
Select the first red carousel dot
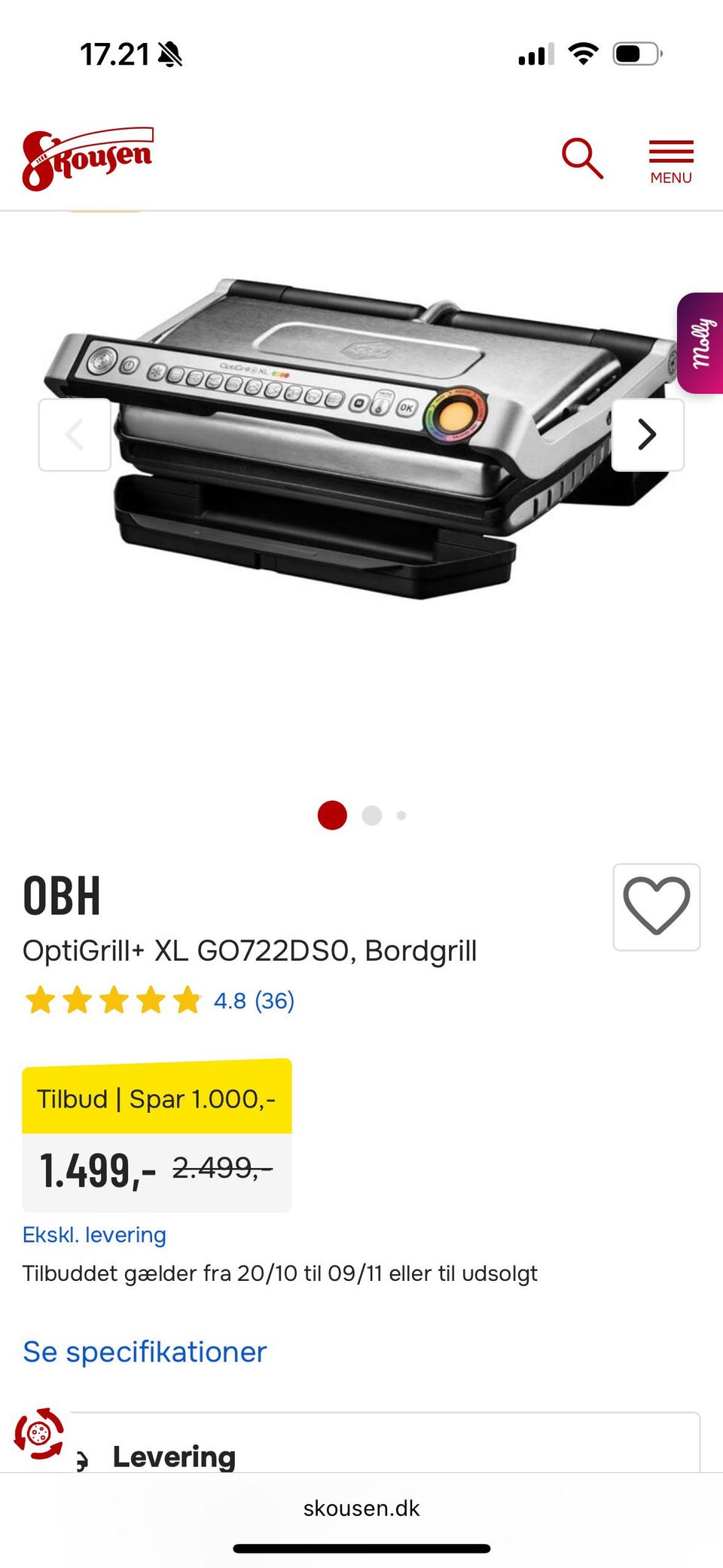tap(332, 815)
